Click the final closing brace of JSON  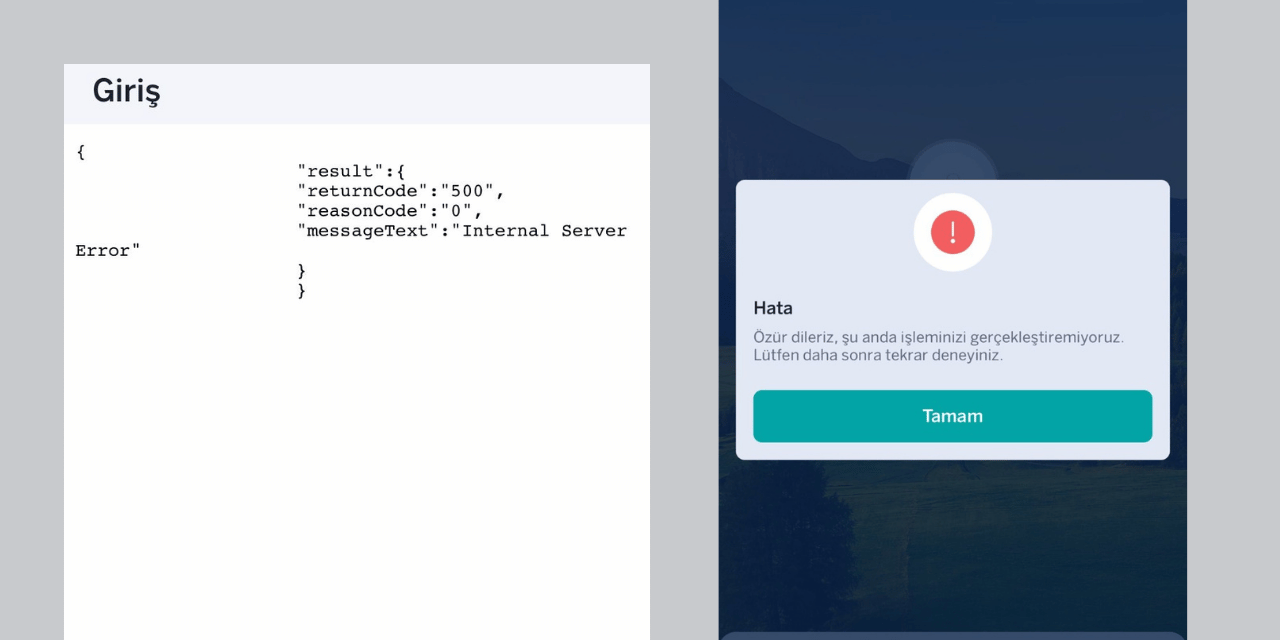click(302, 291)
